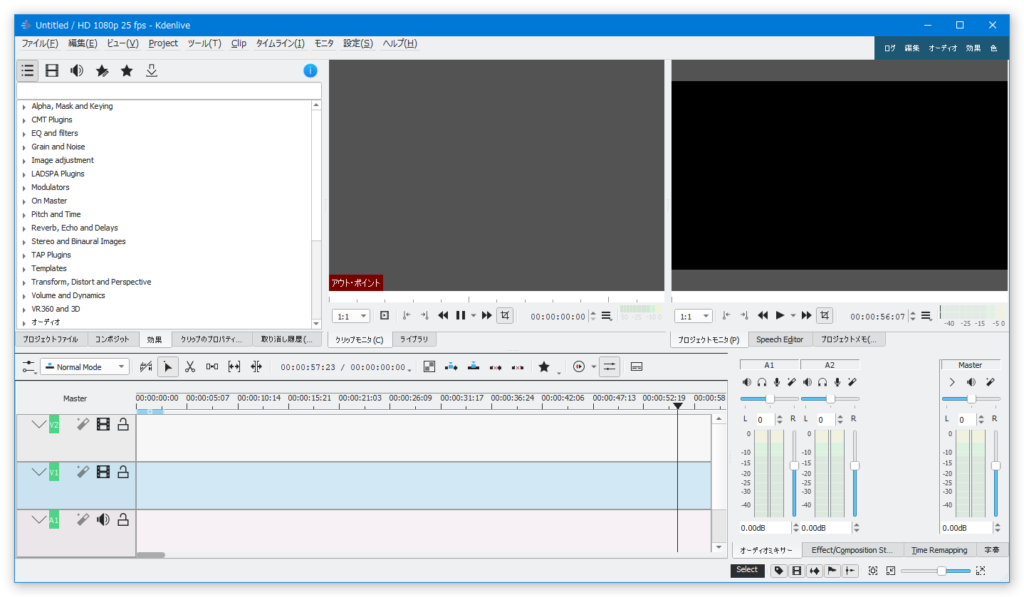This screenshot has height=597, width=1024.
Task: Switch to the Time Remapping tab
Action: pos(939,550)
